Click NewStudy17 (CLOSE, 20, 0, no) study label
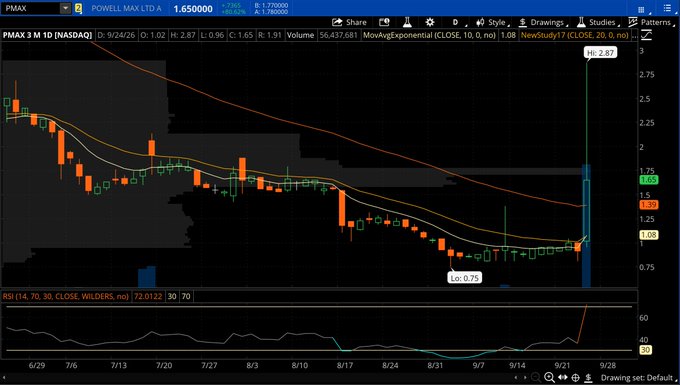Screen dimensions: 680x385 click(x=575, y=35)
